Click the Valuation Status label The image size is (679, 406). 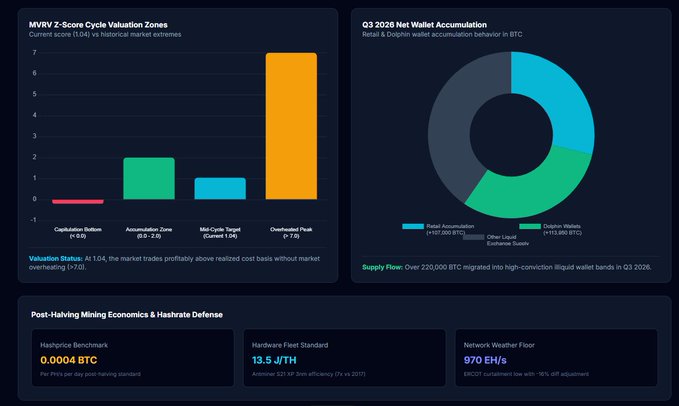pos(55,258)
